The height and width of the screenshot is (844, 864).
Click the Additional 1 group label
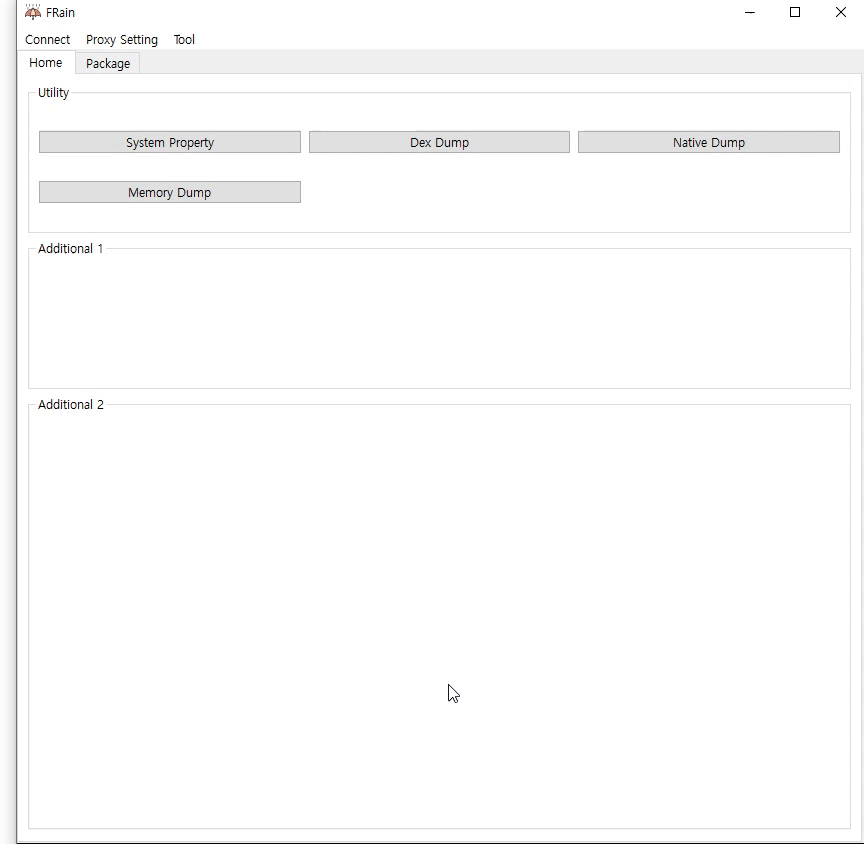point(71,248)
